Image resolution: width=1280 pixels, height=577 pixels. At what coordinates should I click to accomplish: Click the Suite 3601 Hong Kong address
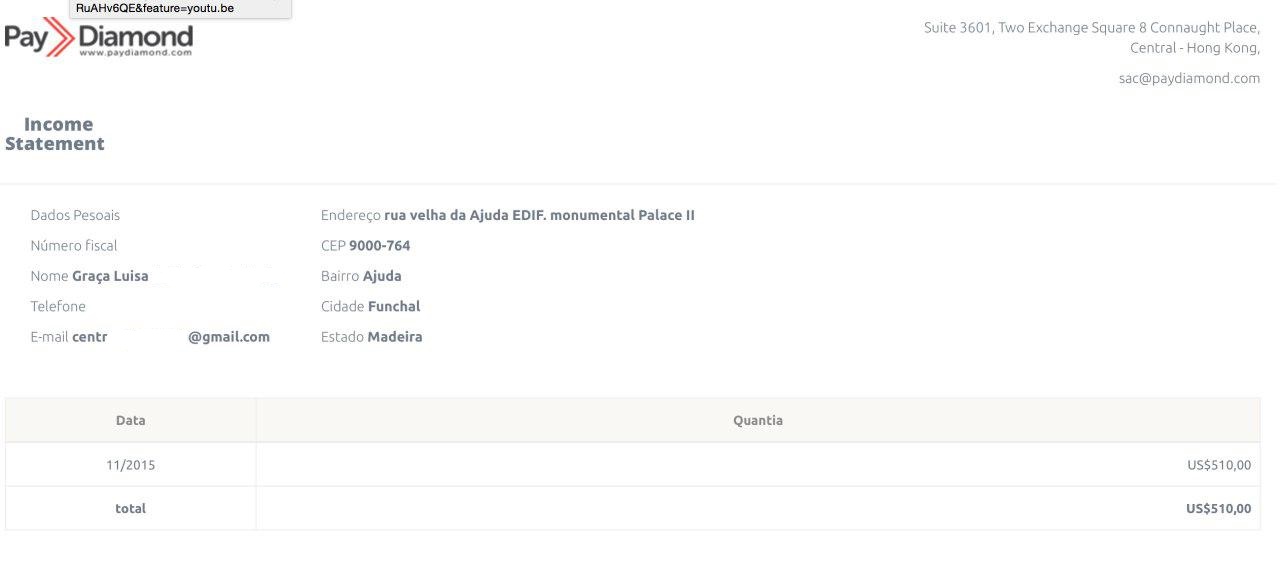pos(1091,37)
